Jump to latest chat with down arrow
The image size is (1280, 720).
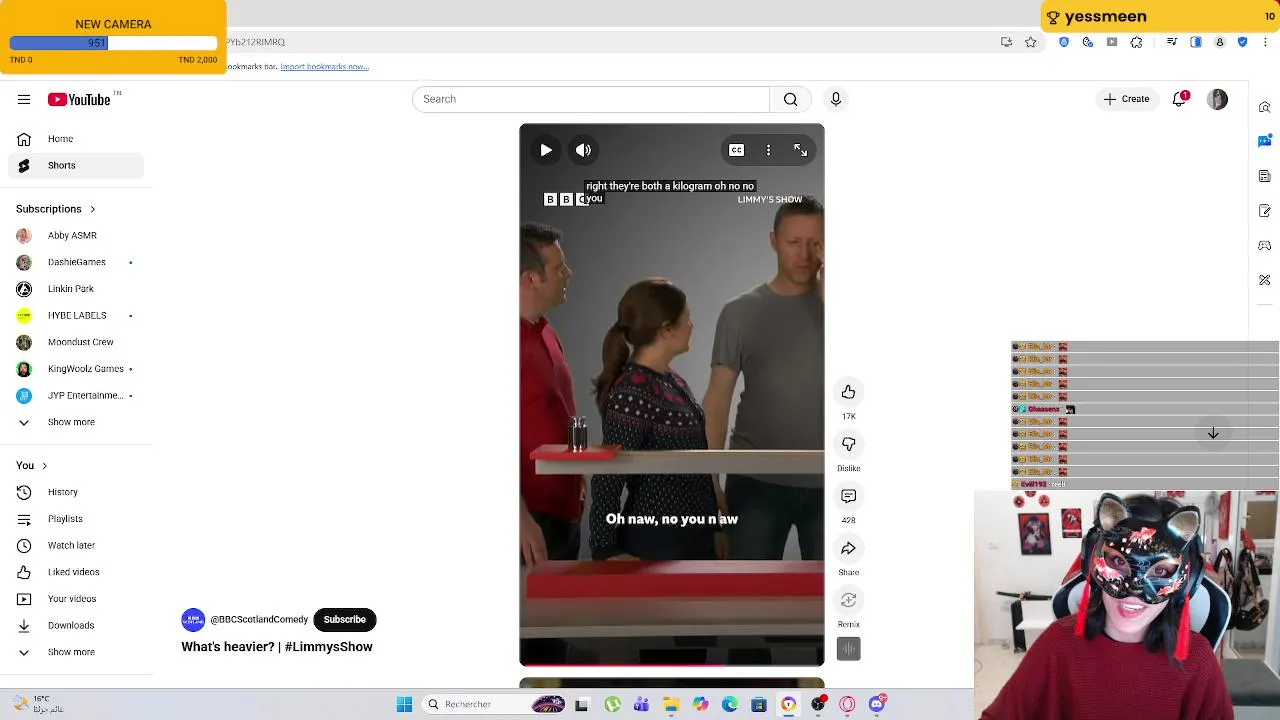tap(1213, 433)
